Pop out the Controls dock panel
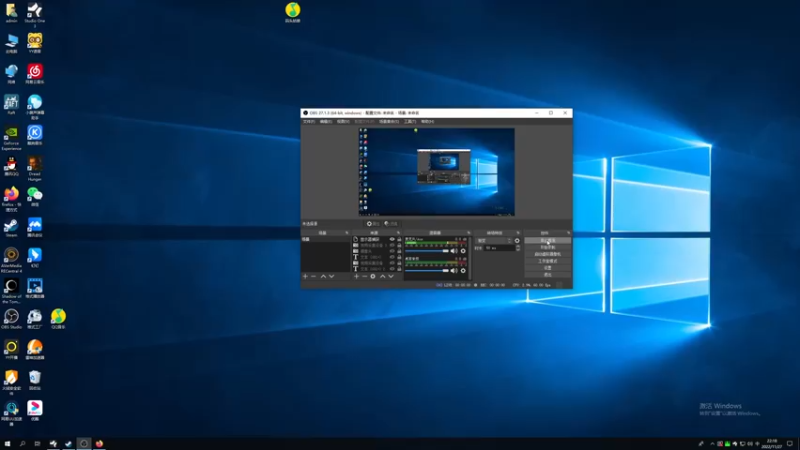The width and height of the screenshot is (800, 450). [568, 233]
